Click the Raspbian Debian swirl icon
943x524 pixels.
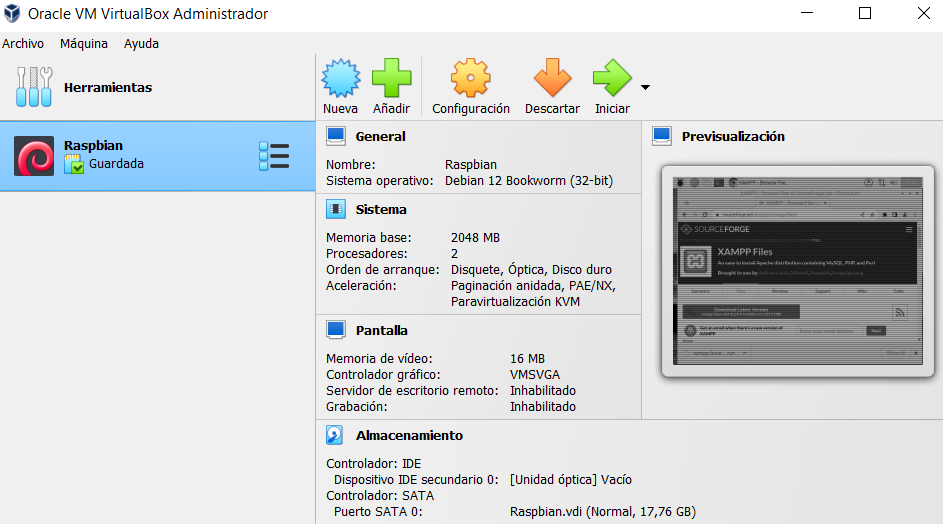[x=34, y=156]
